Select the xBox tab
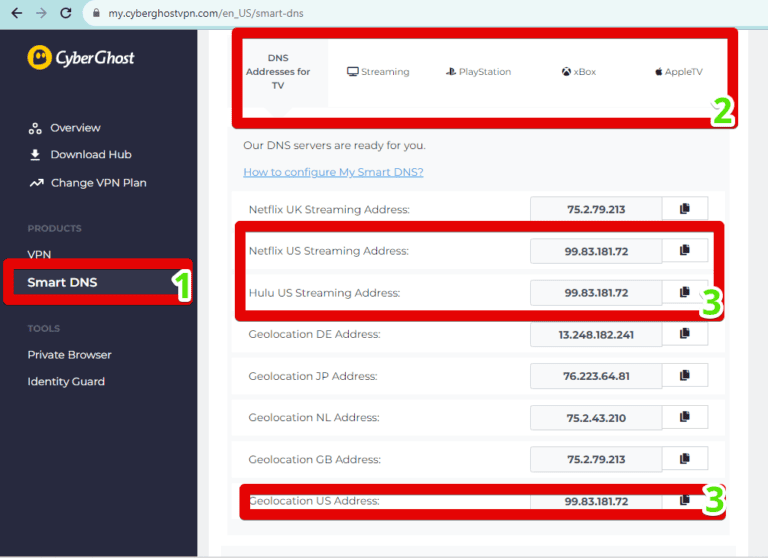Screen dimensions: 768x558 (578, 72)
